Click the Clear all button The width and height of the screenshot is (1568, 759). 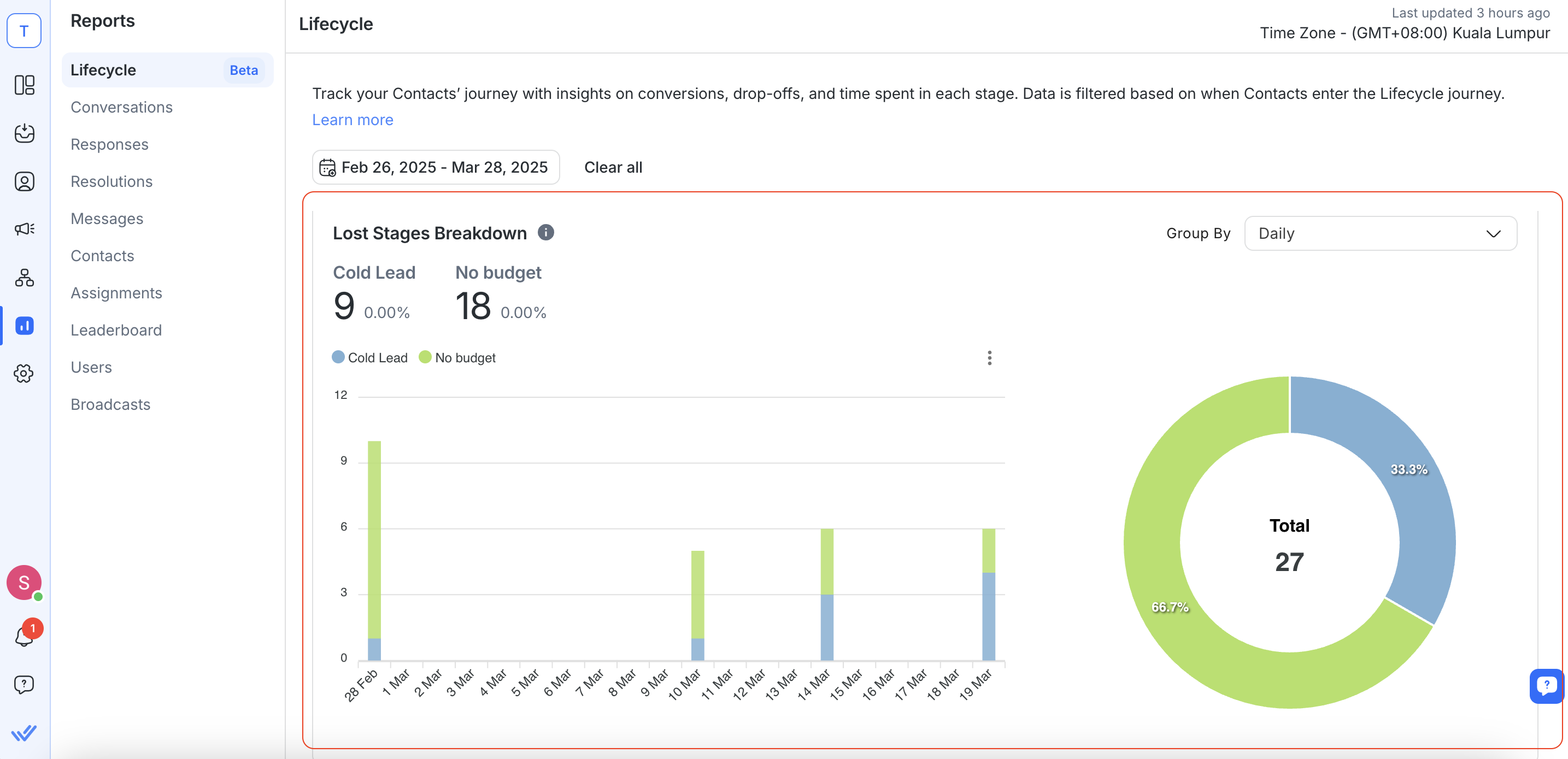tap(613, 167)
